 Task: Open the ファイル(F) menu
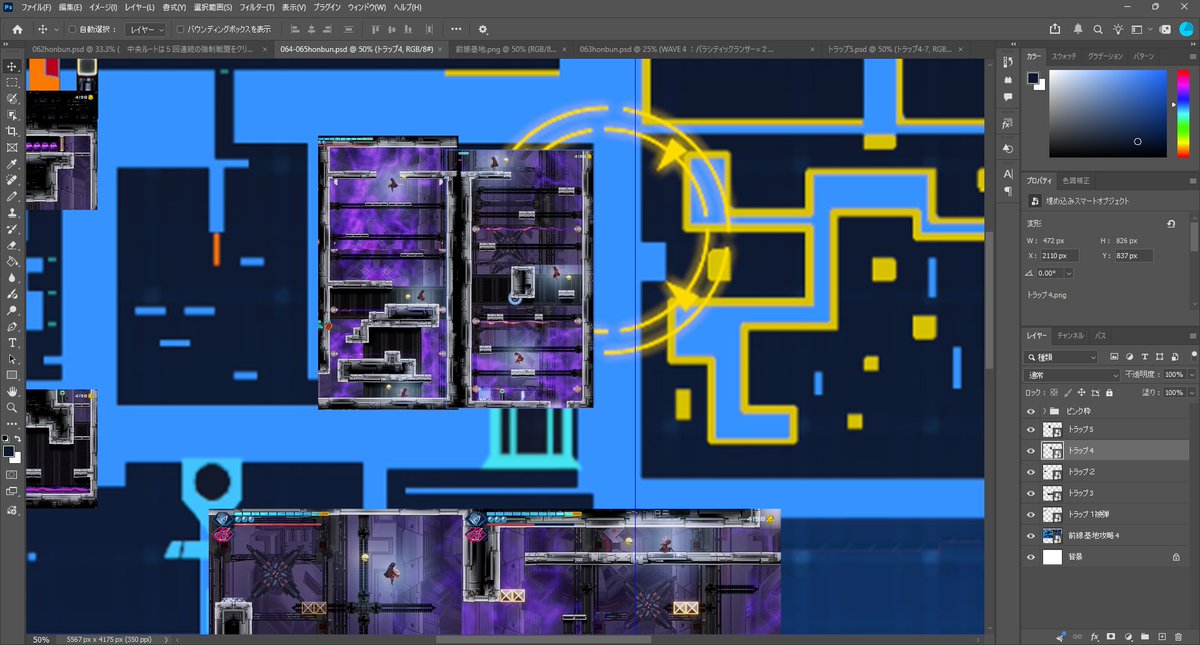coord(37,7)
